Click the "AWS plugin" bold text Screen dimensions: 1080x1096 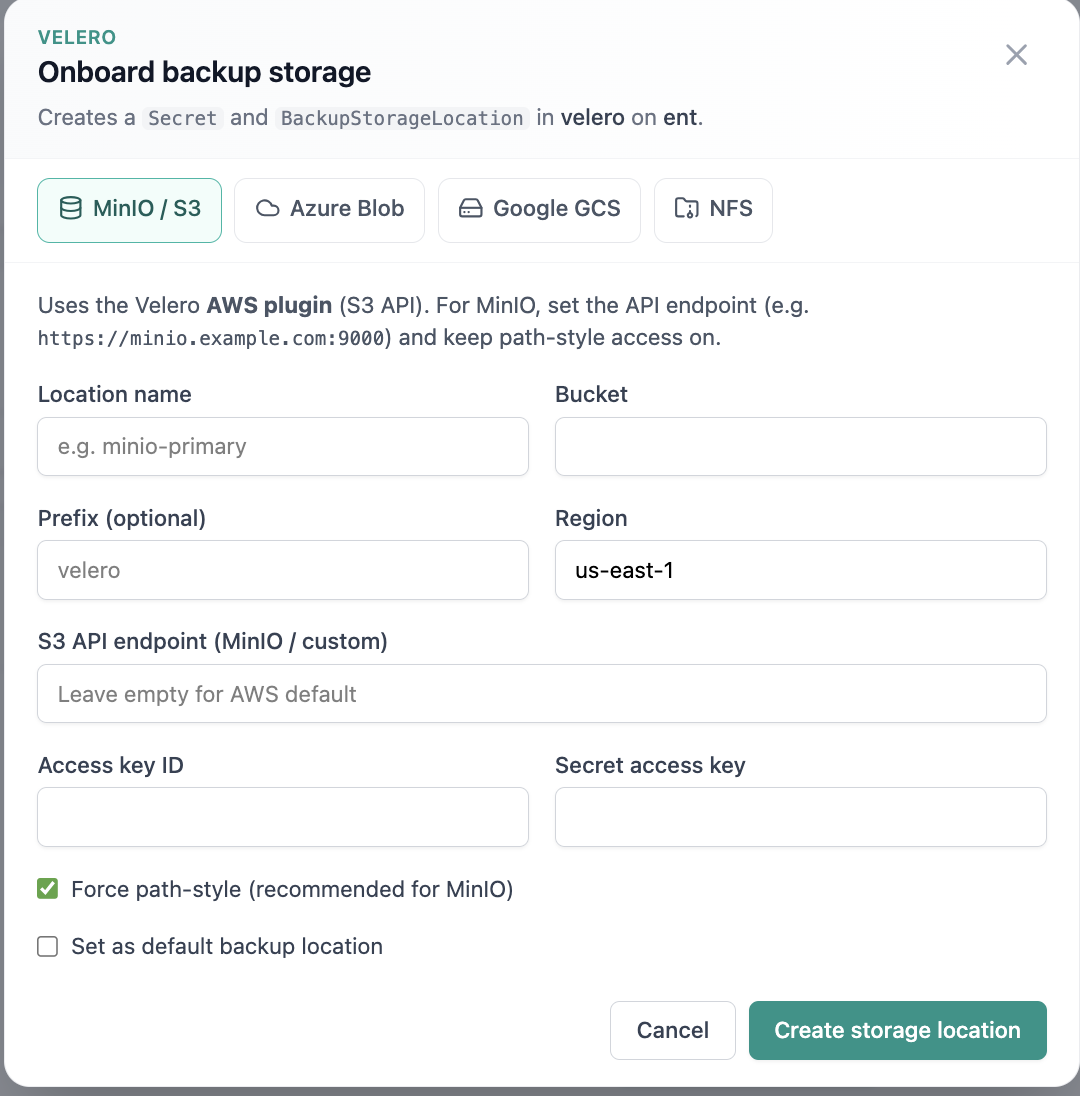pyautogui.click(x=269, y=305)
